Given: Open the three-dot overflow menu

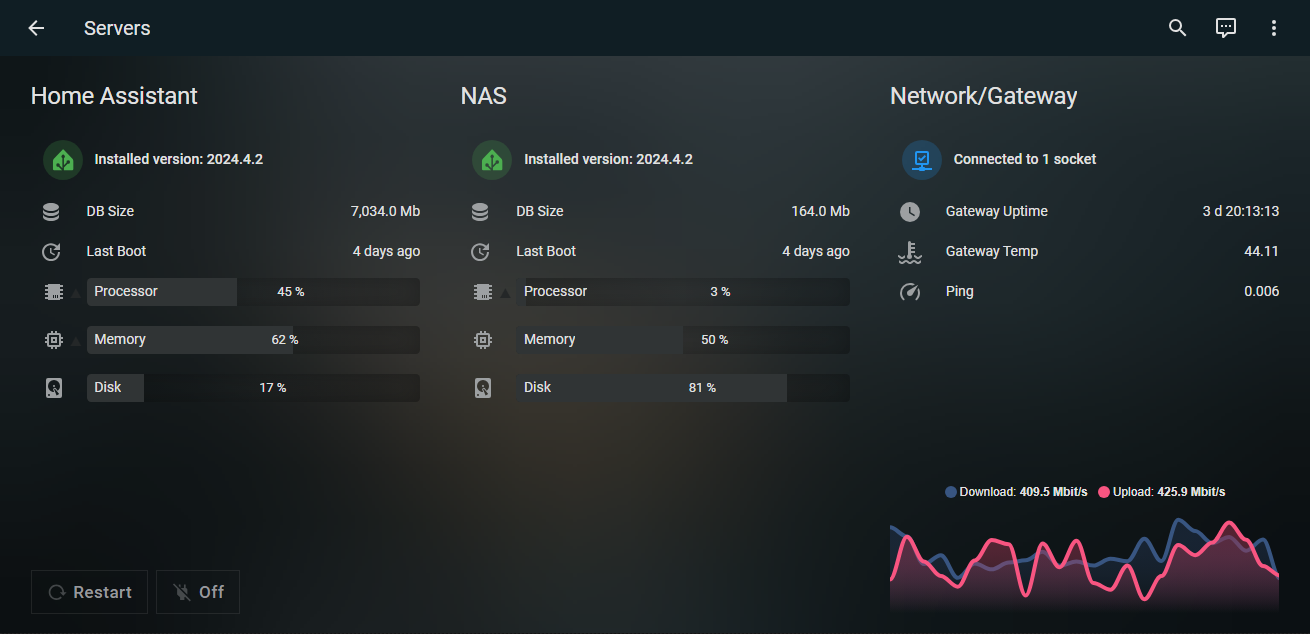Looking at the screenshot, I should (1274, 28).
